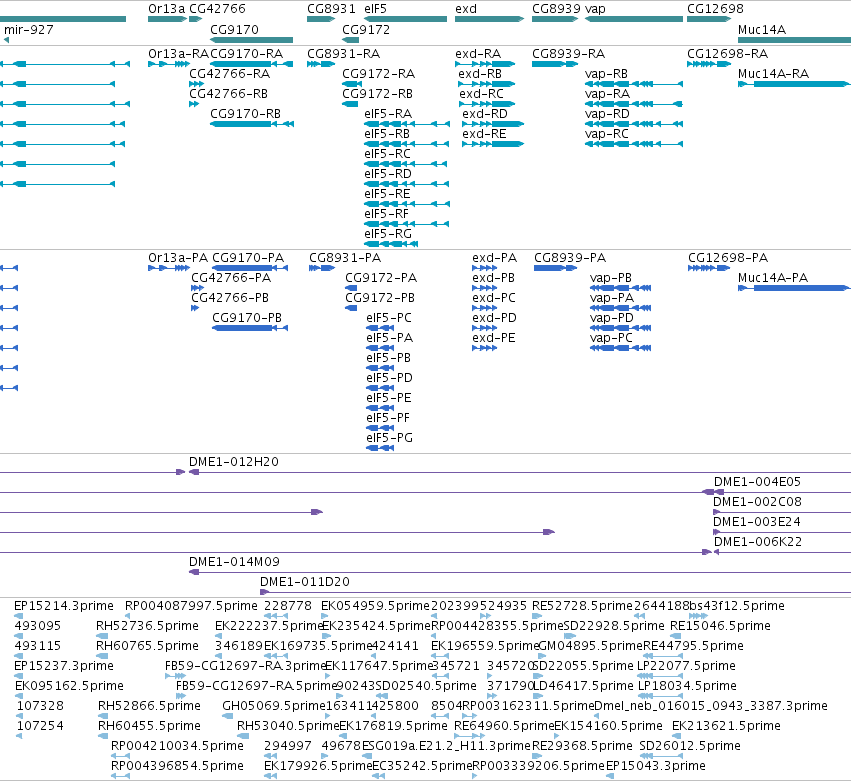Open the CG8931-PA protein label
851x781 pixels.
[x=345, y=258]
